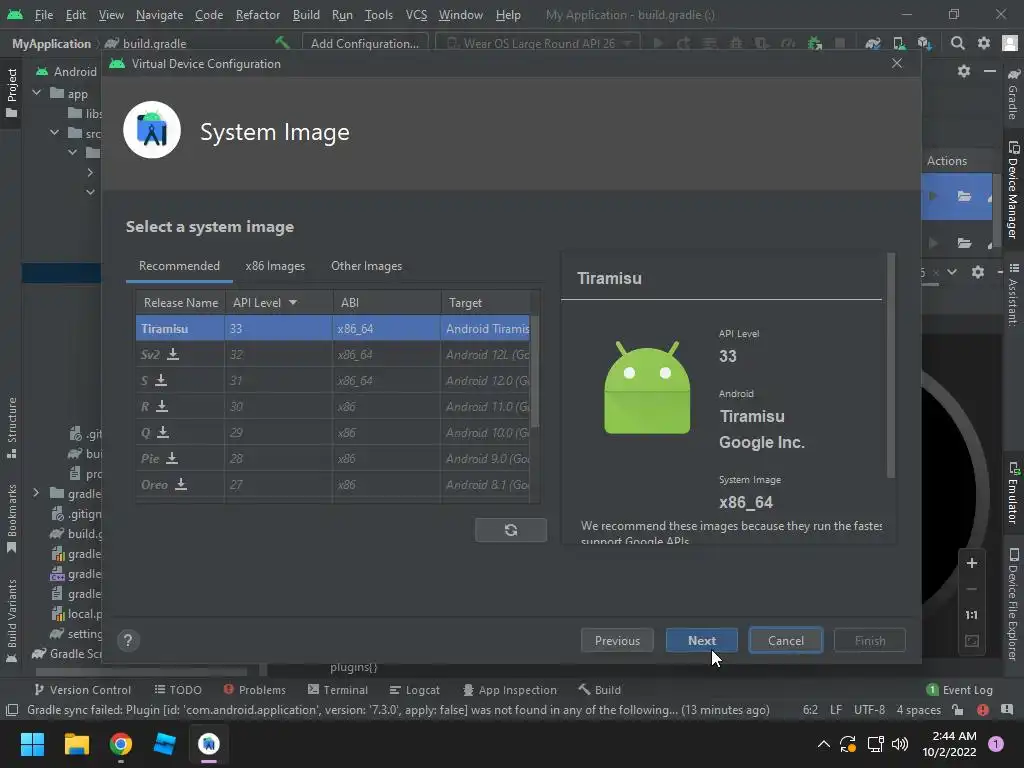Click the UTF-8 encoding in status bar

869,710
